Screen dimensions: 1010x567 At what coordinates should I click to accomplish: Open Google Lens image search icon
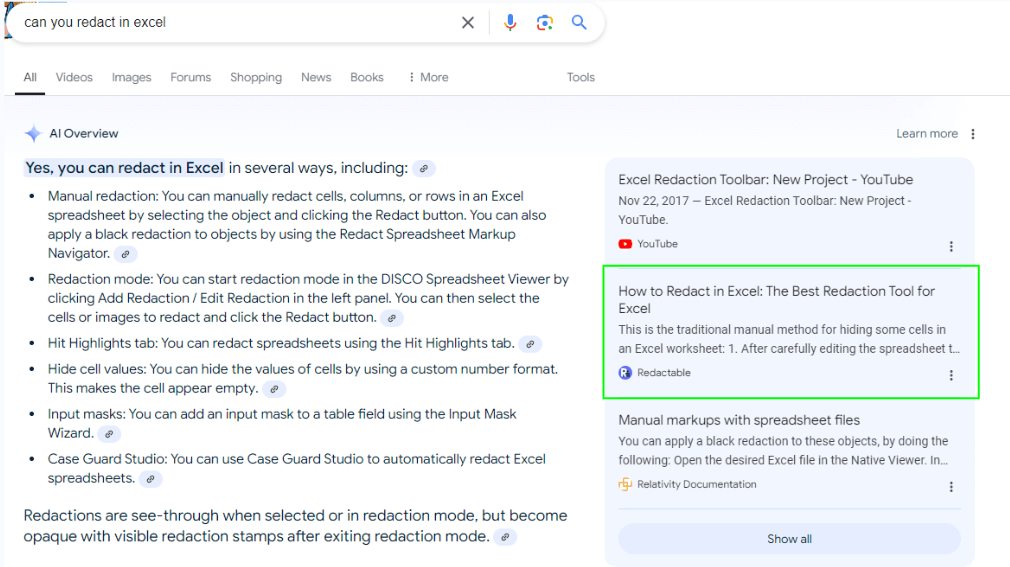(544, 23)
